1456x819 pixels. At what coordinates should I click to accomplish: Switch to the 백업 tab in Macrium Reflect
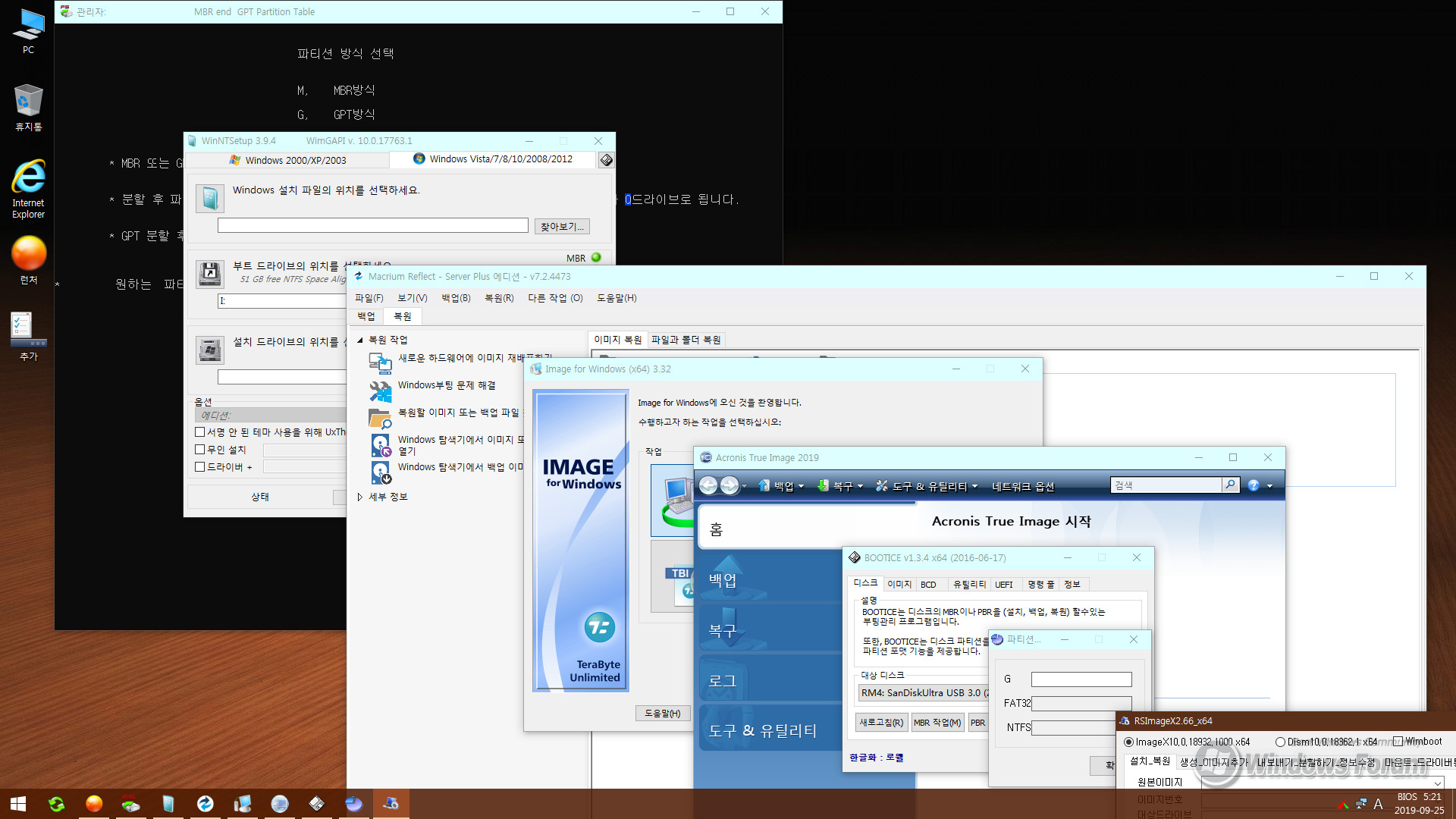tap(366, 316)
